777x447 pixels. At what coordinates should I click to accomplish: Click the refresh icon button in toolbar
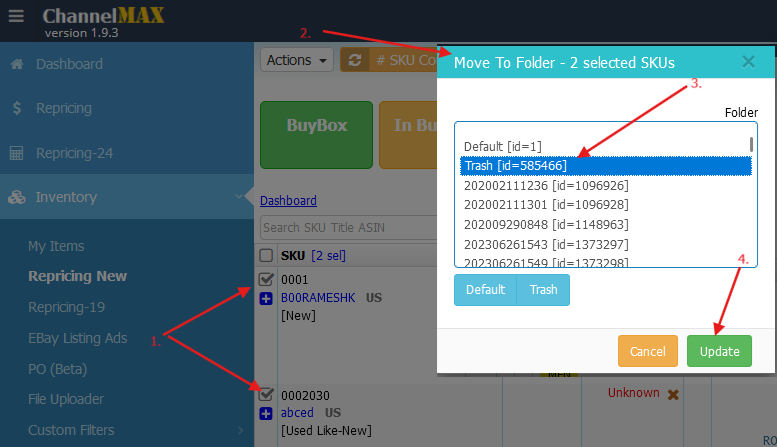click(354, 60)
